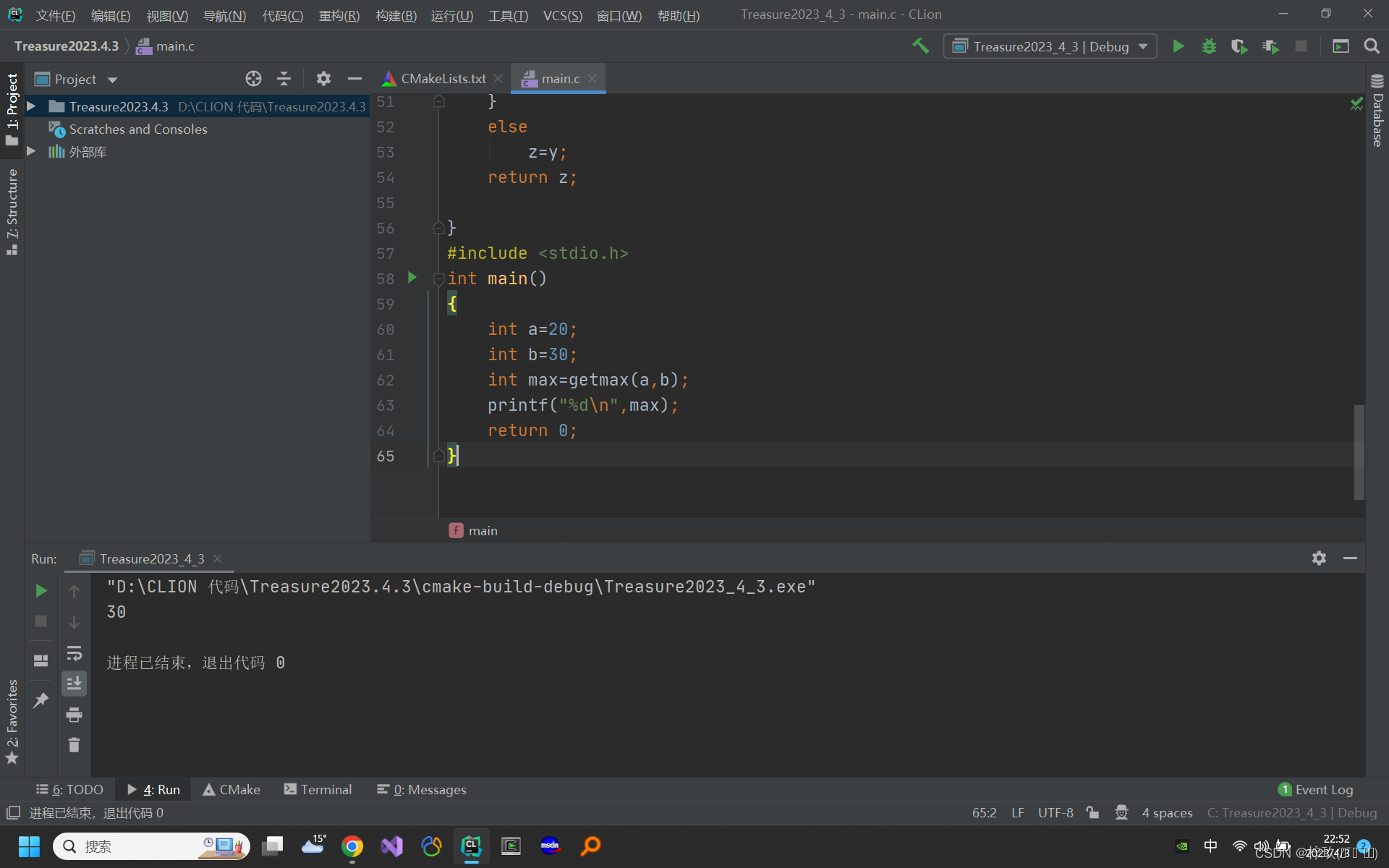This screenshot has width=1389, height=868.
Task: Click the Debug bug icon
Action: coord(1209,46)
